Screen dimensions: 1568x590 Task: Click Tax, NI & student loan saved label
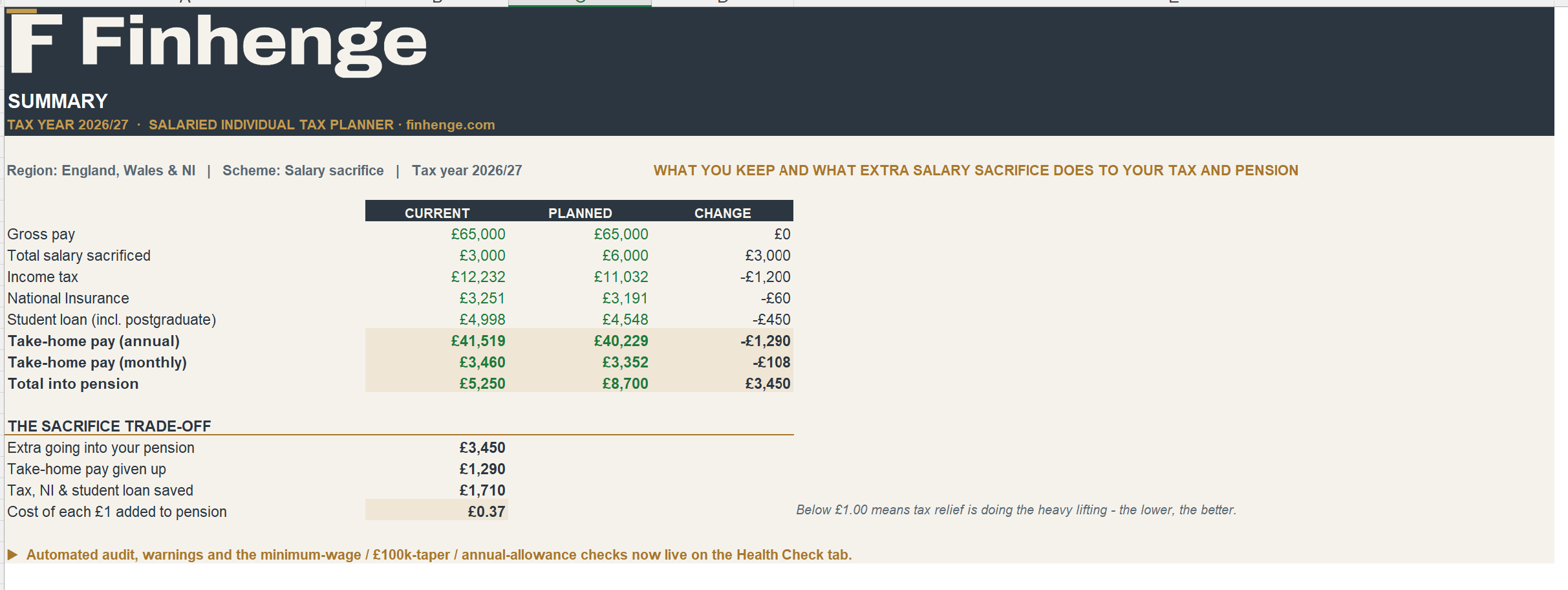[100, 490]
